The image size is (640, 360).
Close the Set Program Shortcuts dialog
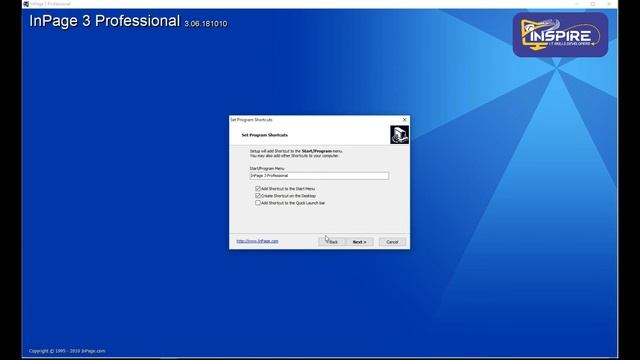[x=404, y=120]
